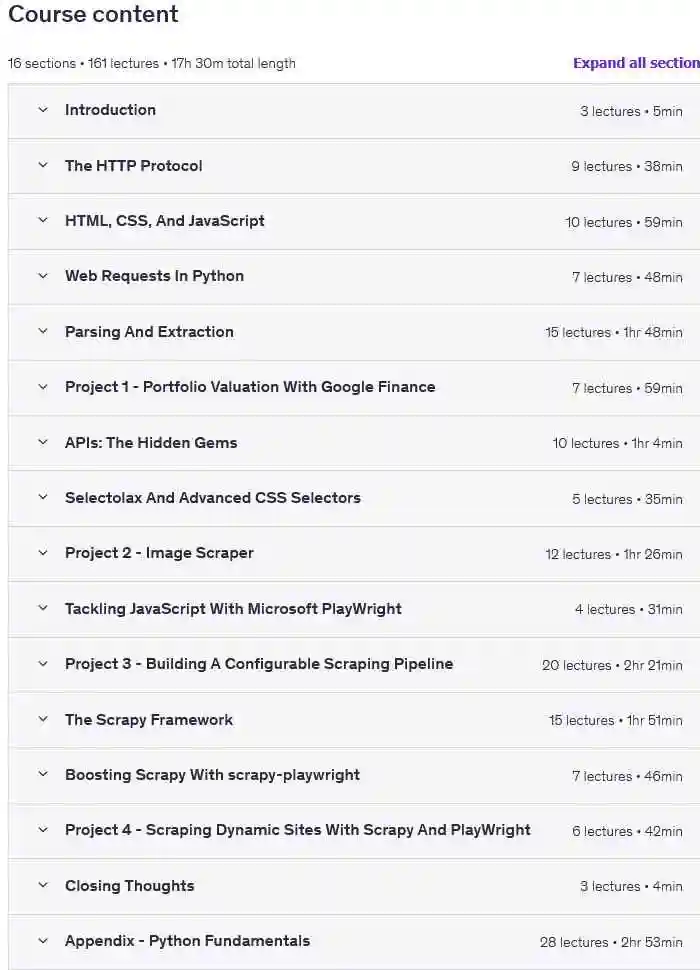Expand Boosting Scrapy With scrapy-playwright chevron
Viewport: 700px width, 970px height.
point(43,775)
